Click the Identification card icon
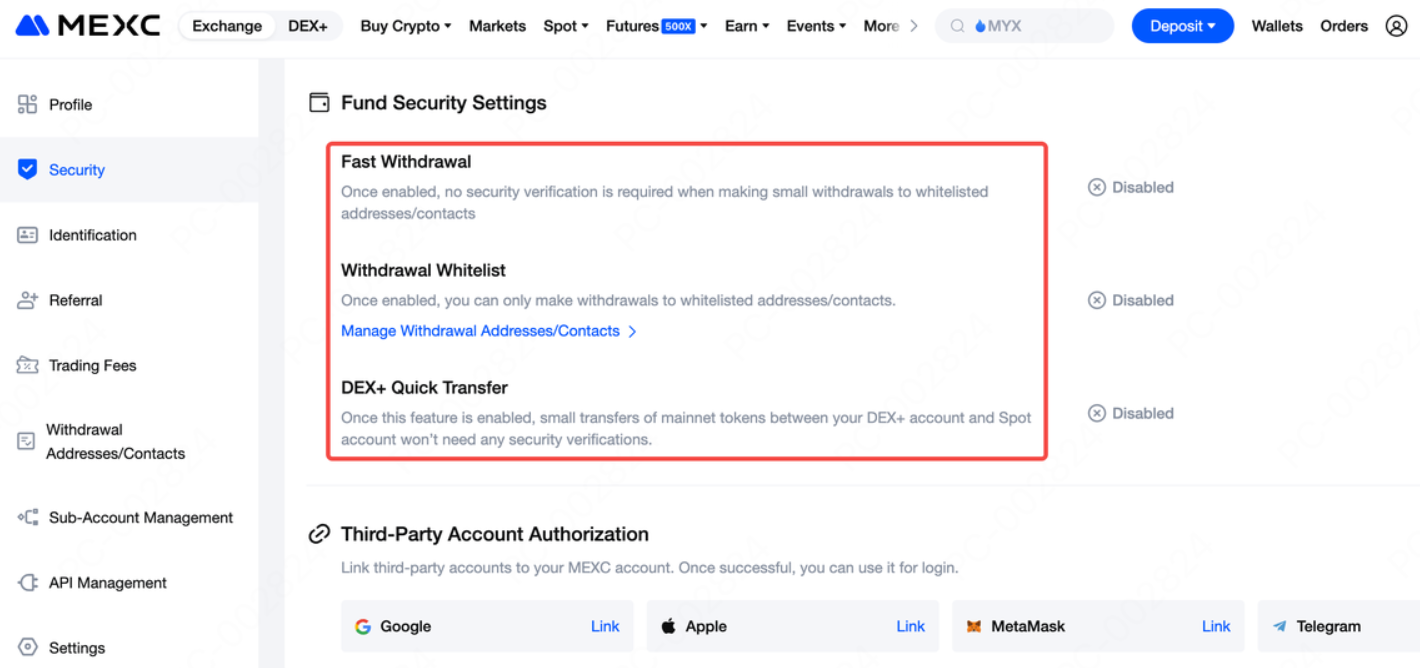This screenshot has height=668, width=1420. pos(27,235)
